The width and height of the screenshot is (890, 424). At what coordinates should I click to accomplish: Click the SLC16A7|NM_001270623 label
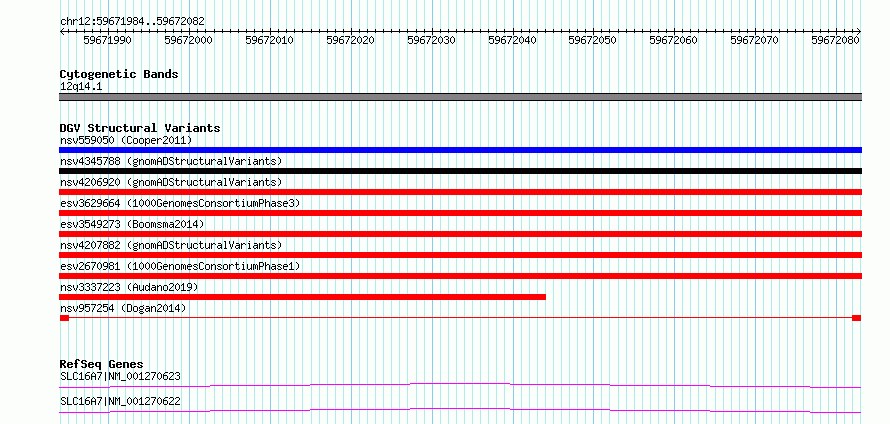(120, 376)
